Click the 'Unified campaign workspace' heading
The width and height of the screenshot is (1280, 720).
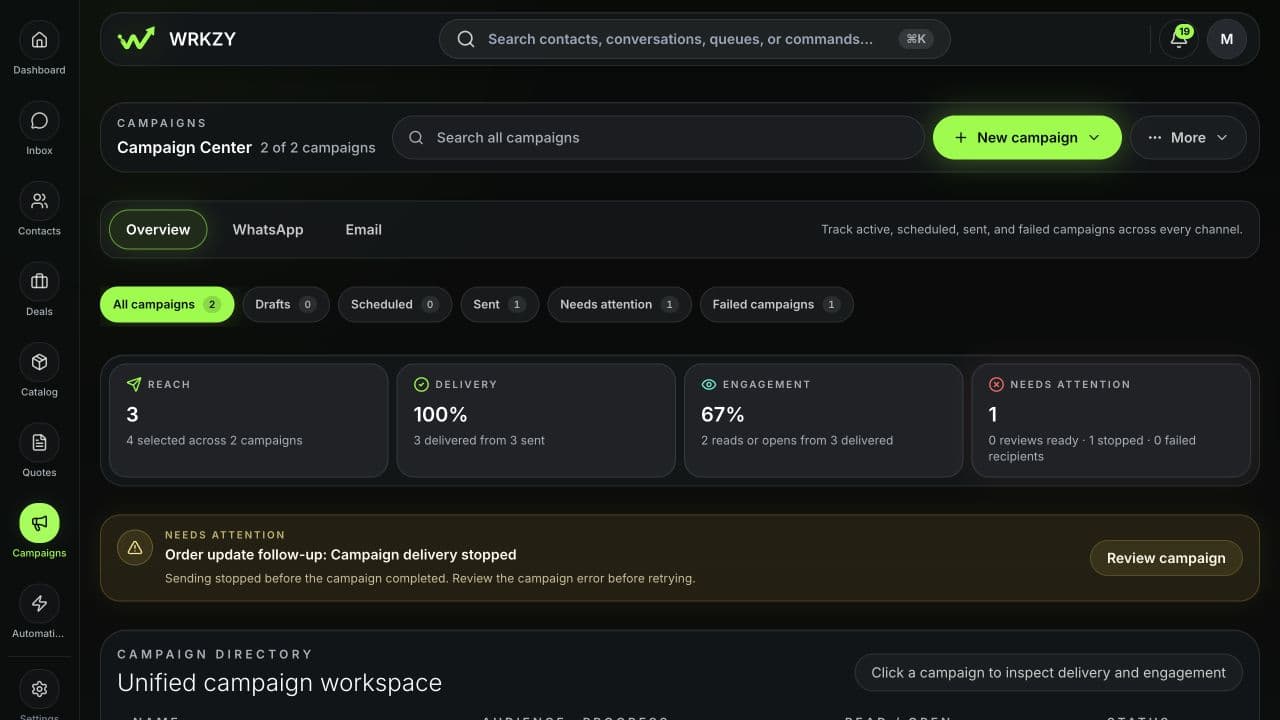click(x=279, y=683)
